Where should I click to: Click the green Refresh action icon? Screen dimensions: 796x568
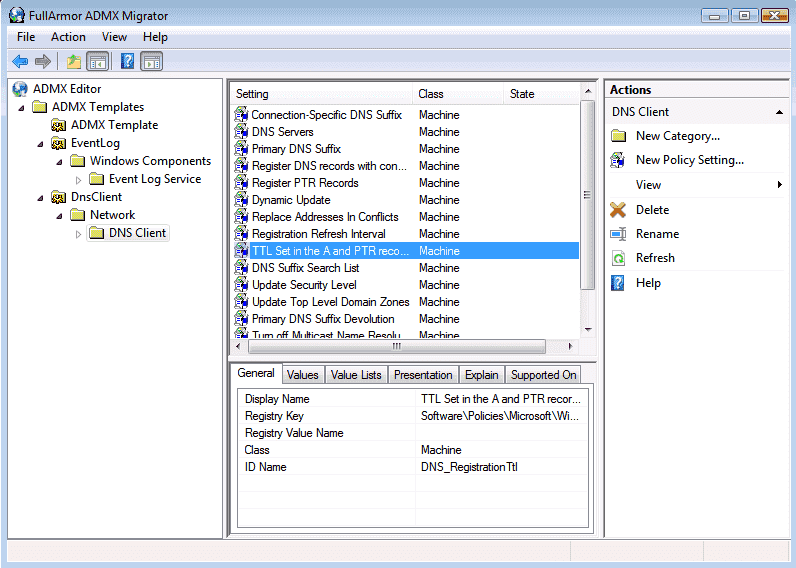coord(618,258)
